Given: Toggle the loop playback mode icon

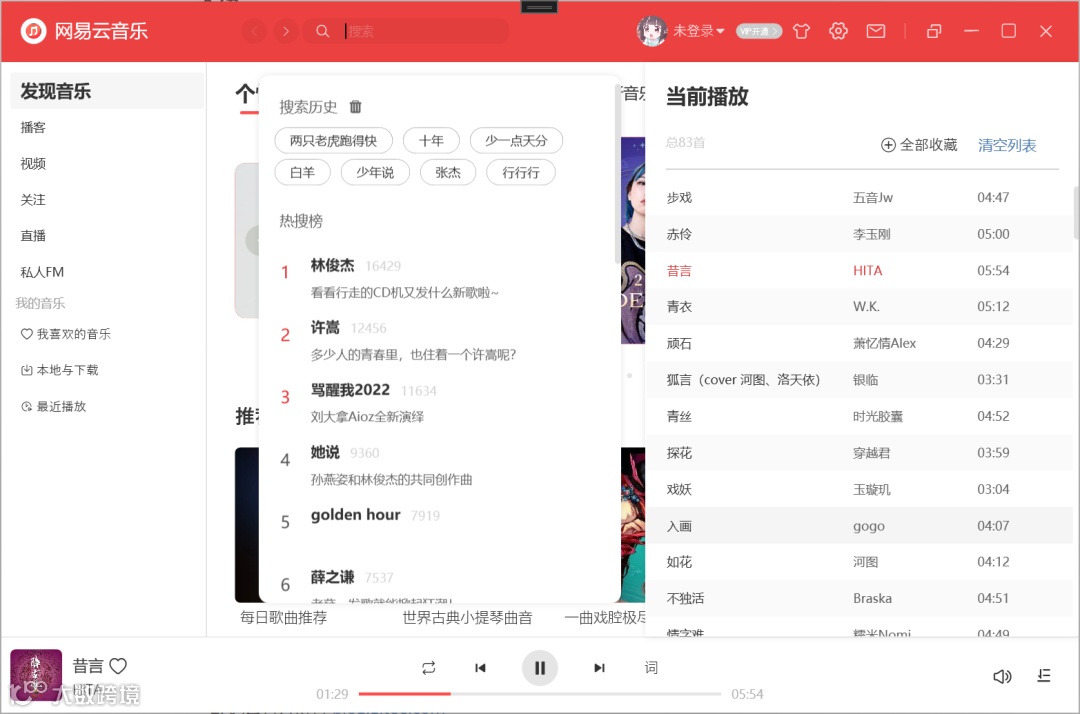Looking at the screenshot, I should pyautogui.click(x=428, y=668).
